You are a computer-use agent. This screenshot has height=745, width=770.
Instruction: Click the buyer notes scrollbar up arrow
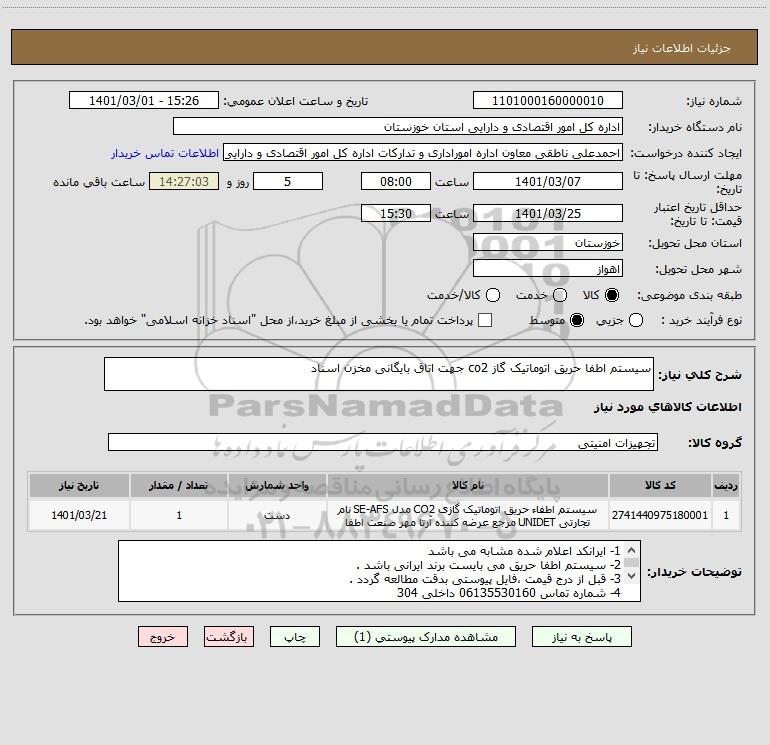point(632,550)
